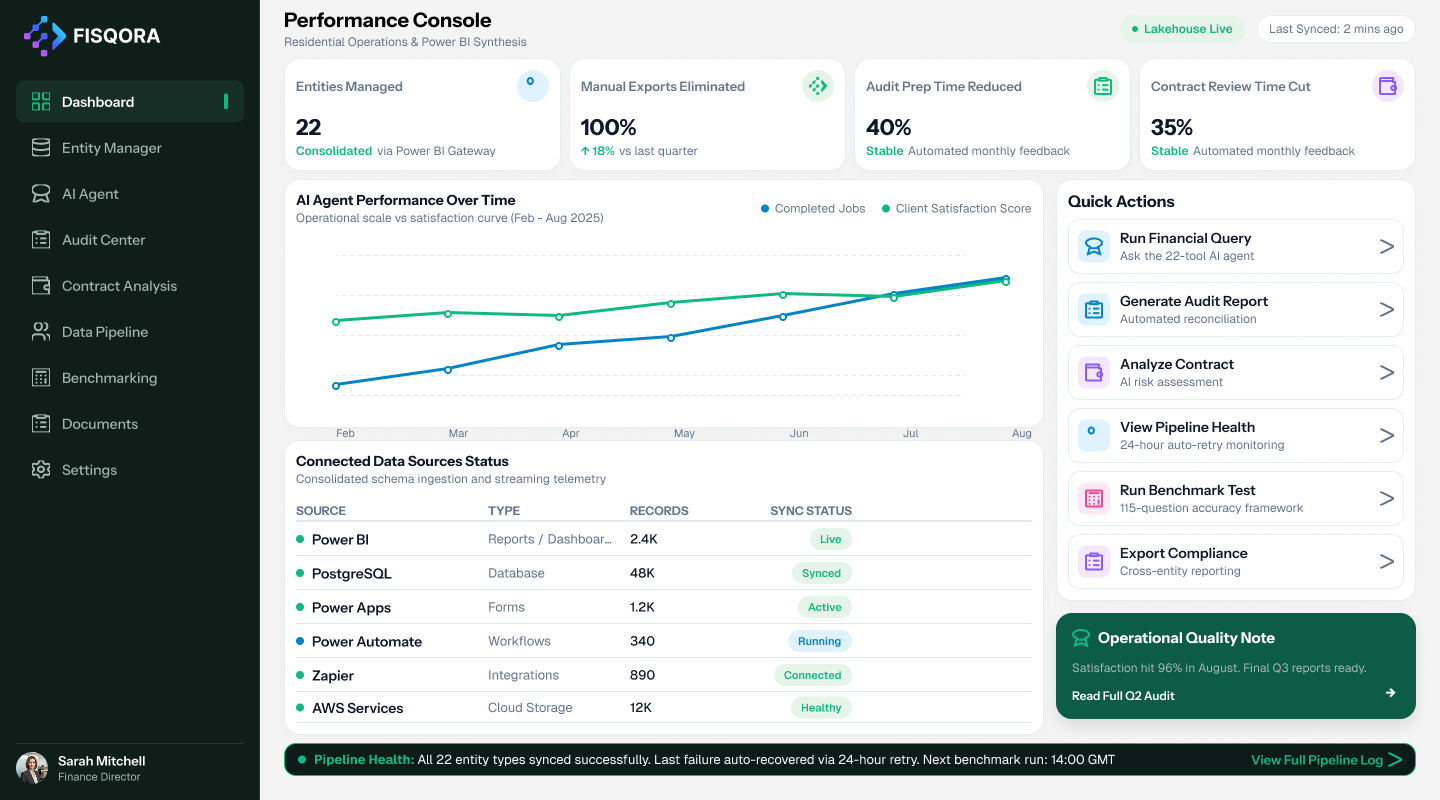Screen dimensions: 1440x800
Task: Click the Operational Quality Note icon
Action: tap(1081, 638)
